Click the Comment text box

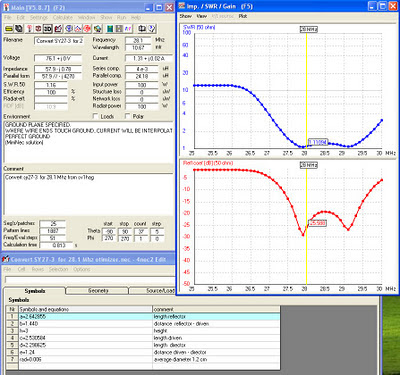tap(88, 194)
